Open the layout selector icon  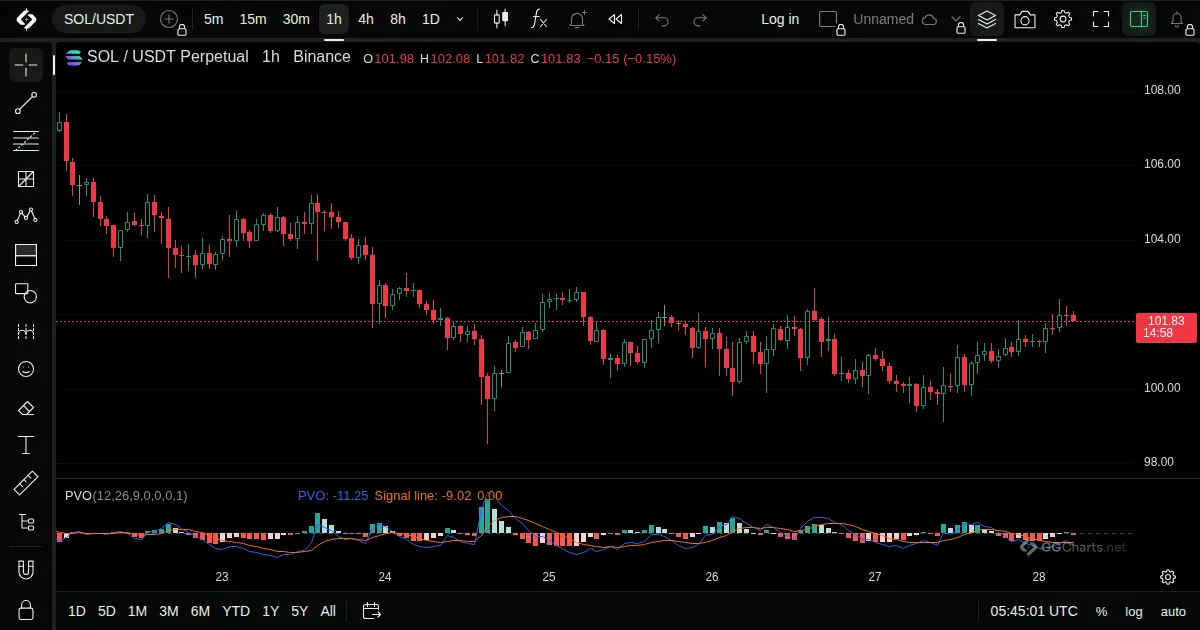coord(829,19)
